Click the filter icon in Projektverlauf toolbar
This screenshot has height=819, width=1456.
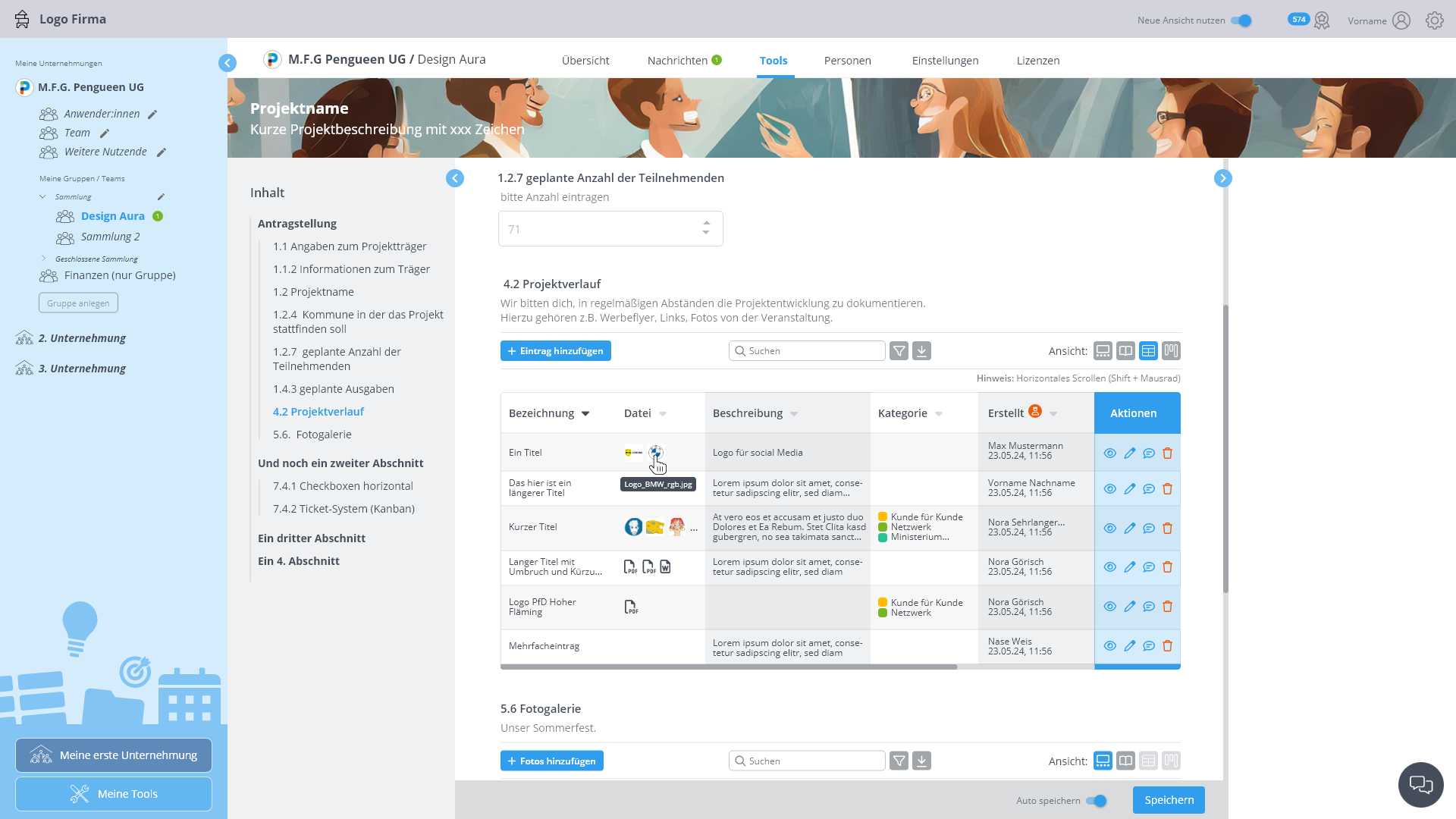899,351
